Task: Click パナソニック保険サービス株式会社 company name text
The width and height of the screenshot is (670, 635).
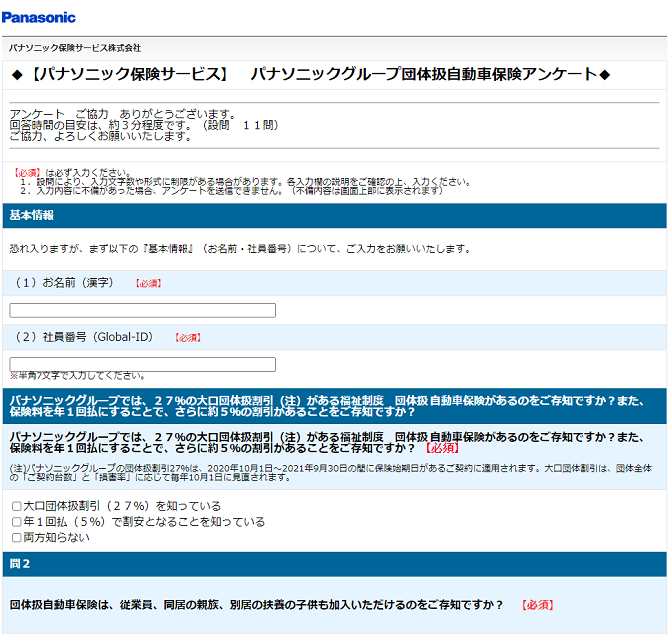Action: pyautogui.click(x=75, y=48)
